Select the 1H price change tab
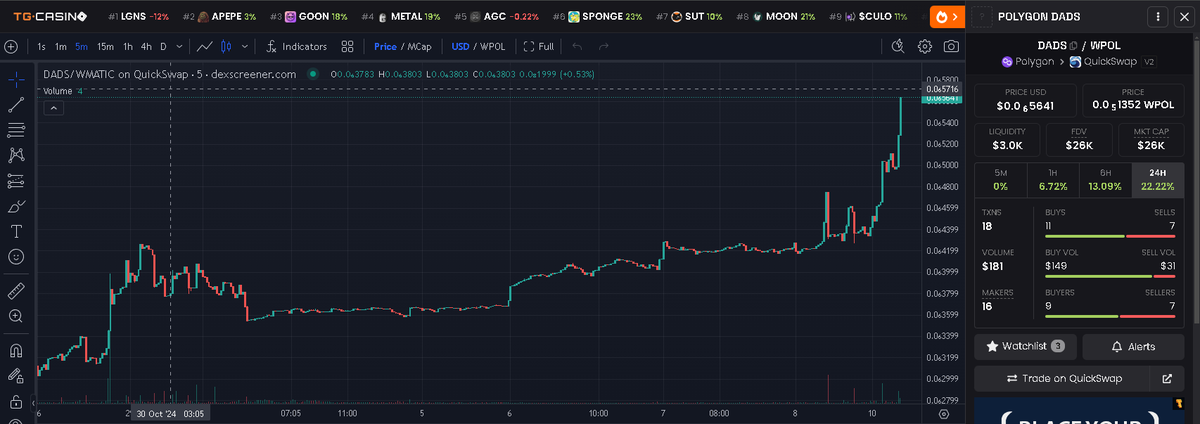The image size is (1200, 424). point(1053,179)
